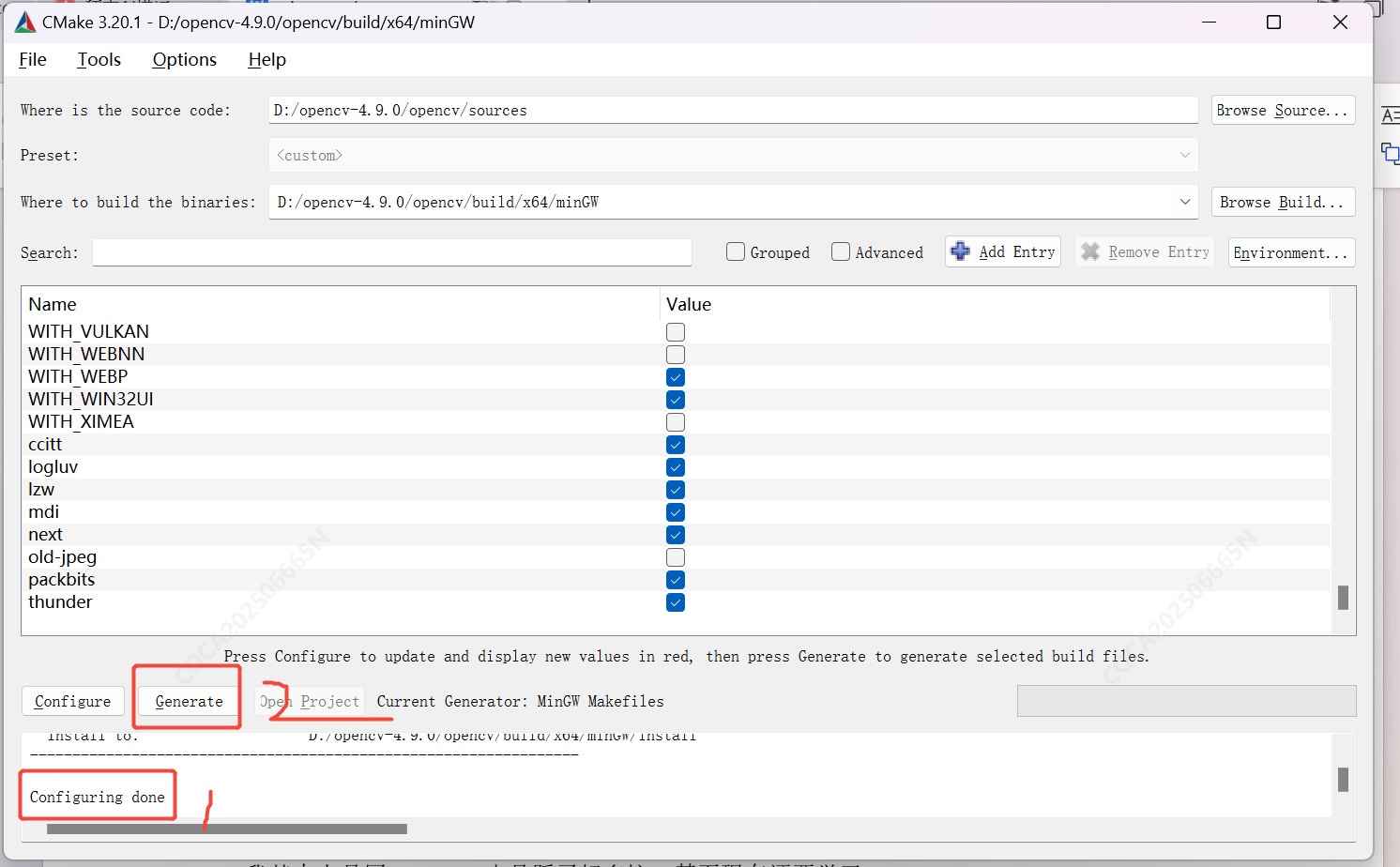Open the Help menu
The height and width of the screenshot is (867, 1400).
(x=267, y=59)
